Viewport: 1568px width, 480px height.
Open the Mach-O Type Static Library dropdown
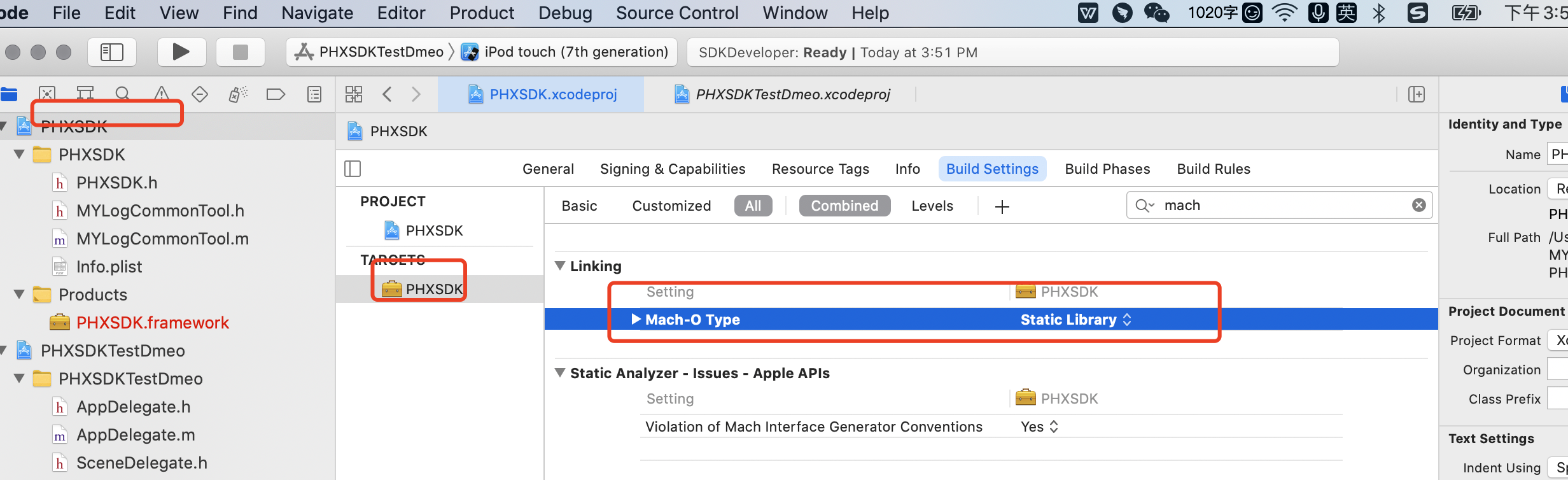[1075, 320]
